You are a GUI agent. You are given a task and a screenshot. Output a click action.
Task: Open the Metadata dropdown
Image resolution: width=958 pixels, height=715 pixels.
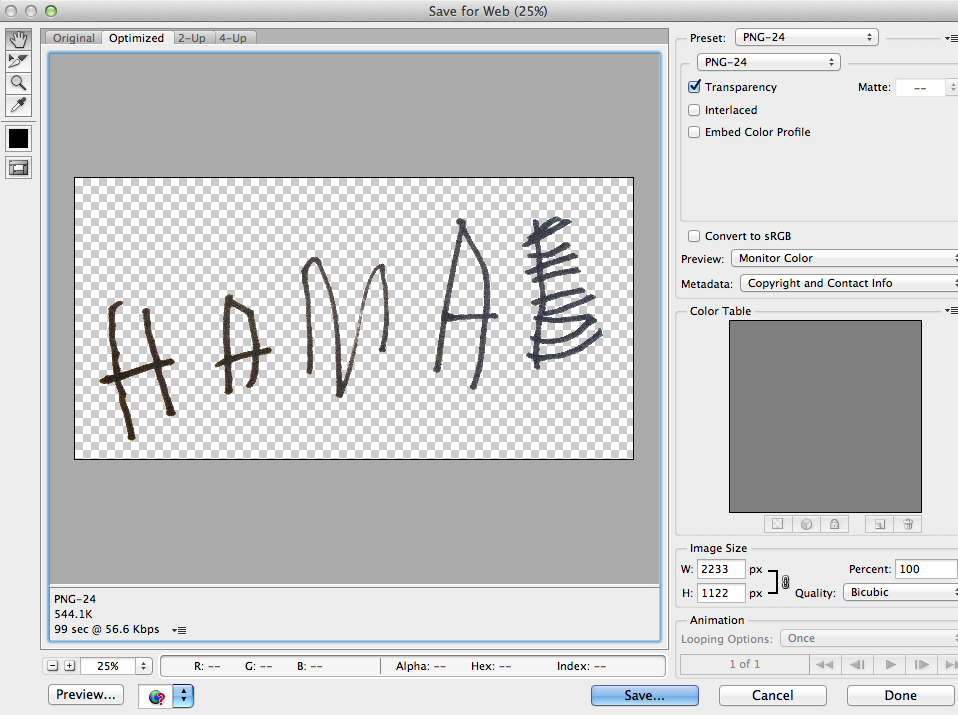tap(849, 283)
